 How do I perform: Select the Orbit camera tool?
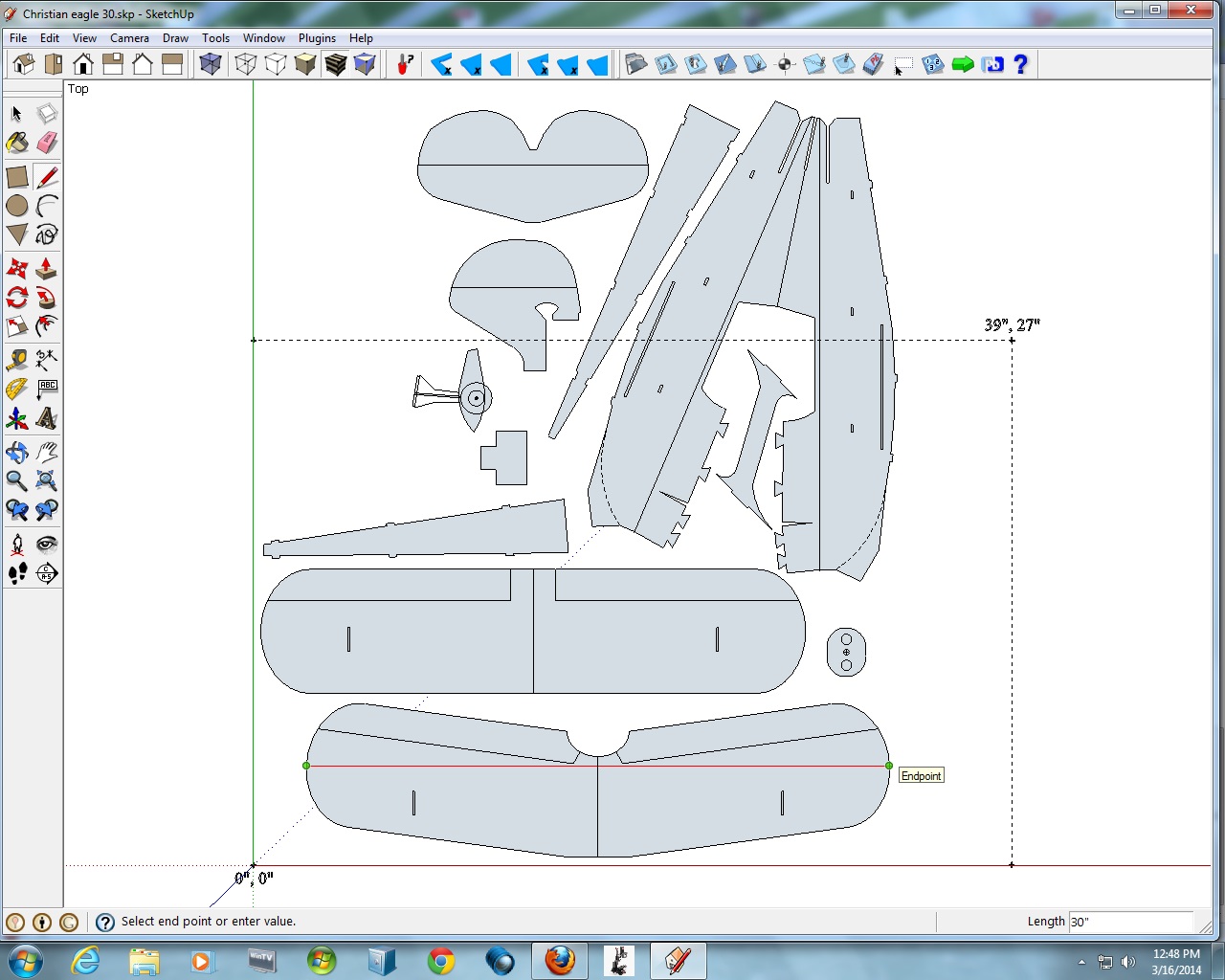pyautogui.click(x=17, y=452)
